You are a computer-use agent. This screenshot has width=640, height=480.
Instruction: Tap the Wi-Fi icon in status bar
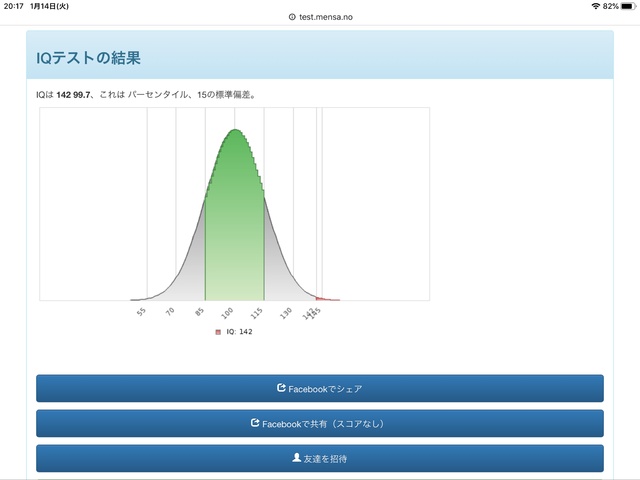click(x=595, y=6)
